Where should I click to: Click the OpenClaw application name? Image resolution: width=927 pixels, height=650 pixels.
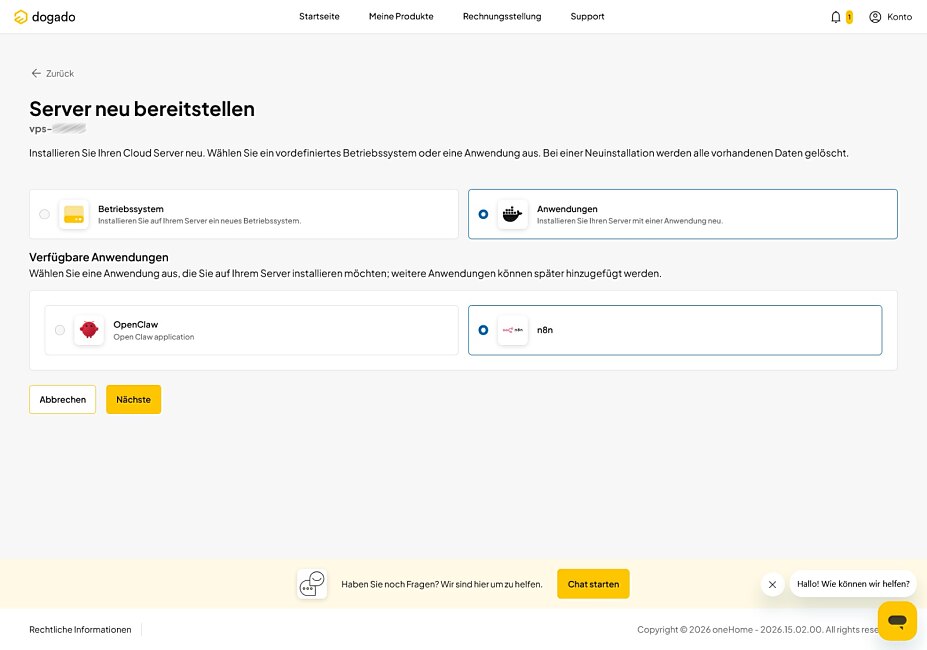[x=135, y=324]
